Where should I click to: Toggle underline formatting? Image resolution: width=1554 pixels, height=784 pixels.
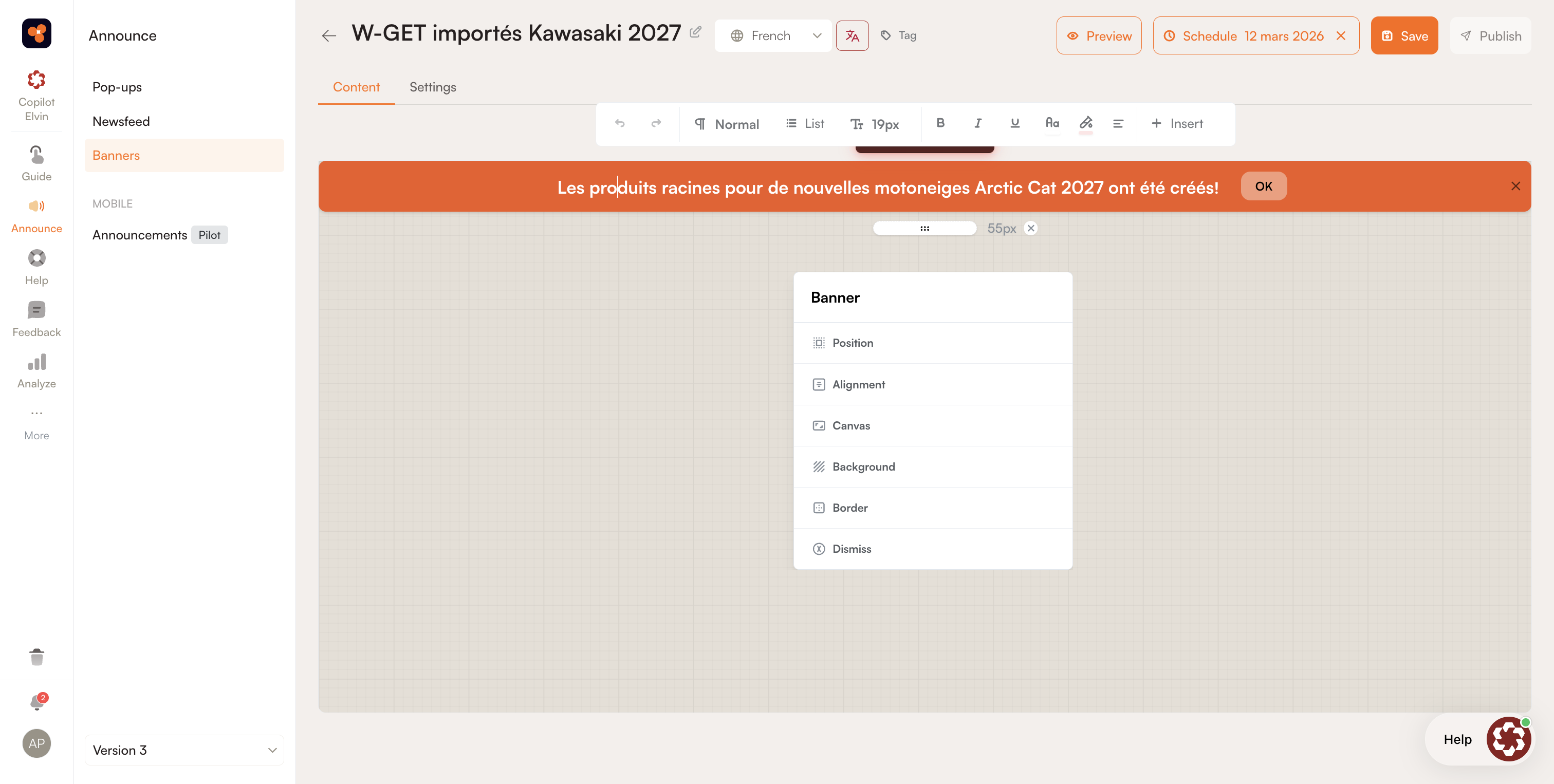coord(1015,123)
